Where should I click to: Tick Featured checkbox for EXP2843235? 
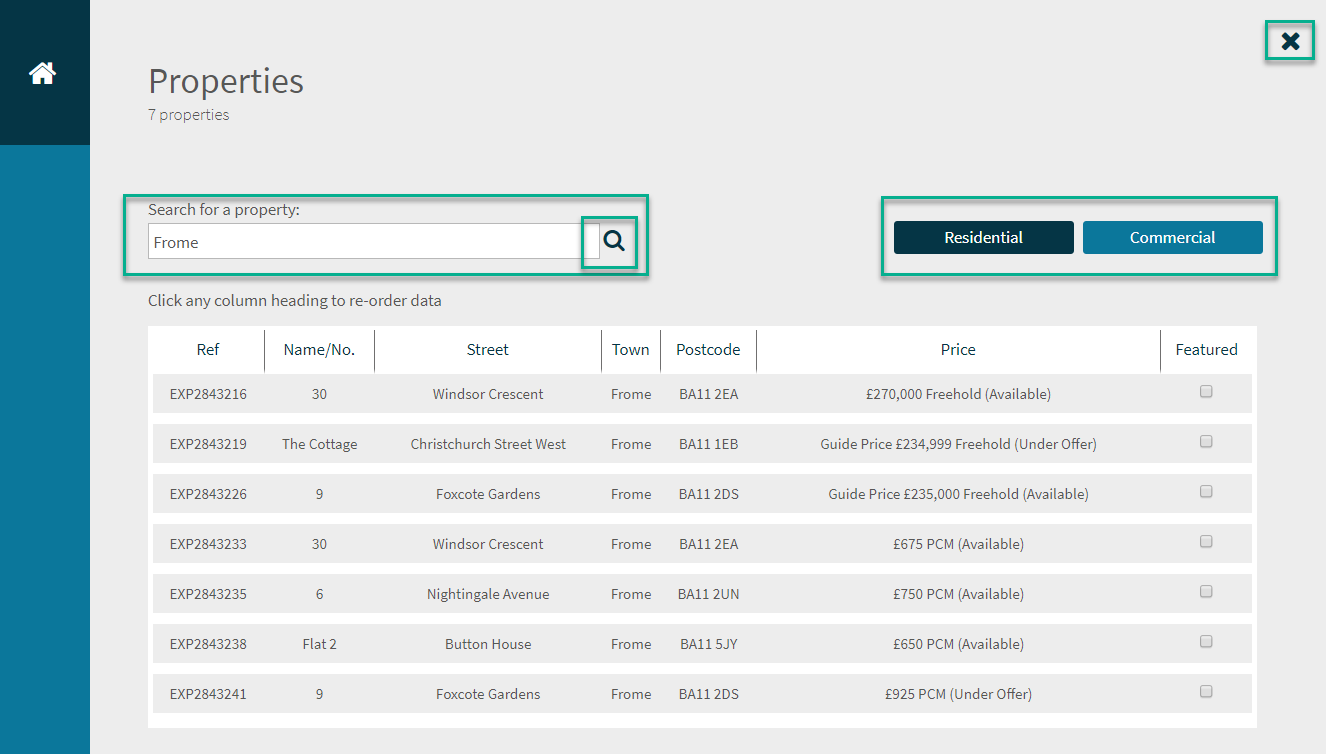click(x=1206, y=592)
